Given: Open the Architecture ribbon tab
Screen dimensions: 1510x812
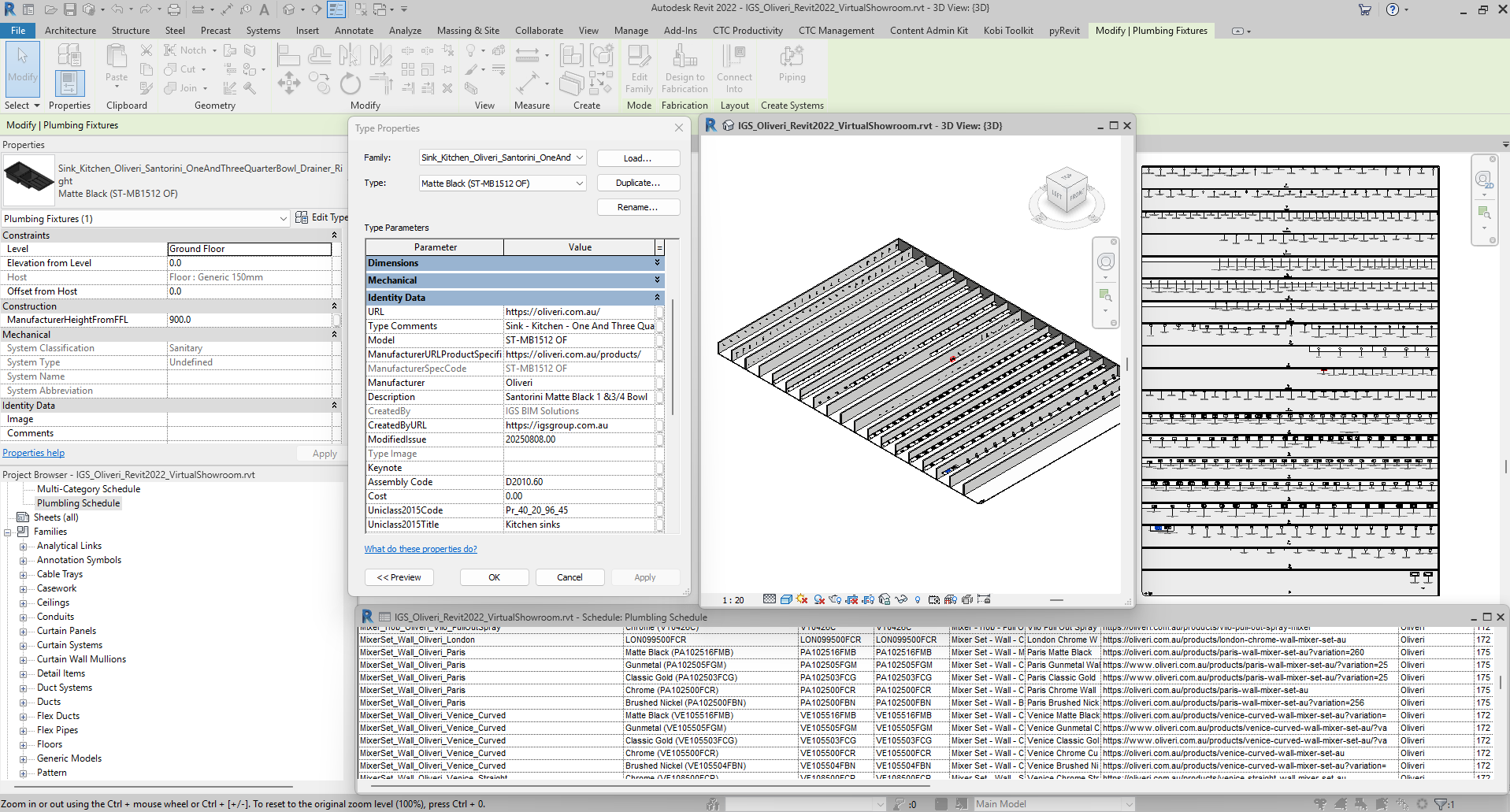Looking at the screenshot, I should click(x=70, y=31).
